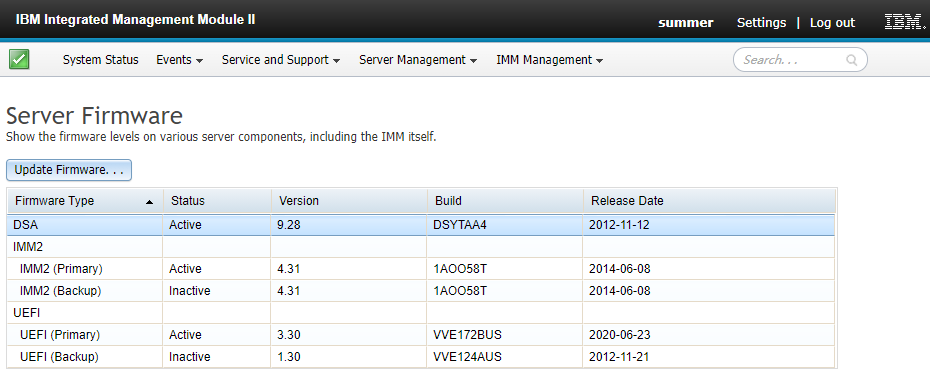Image resolution: width=930 pixels, height=378 pixels.
Task: Click Active status in DSA row
Action: 185,225
